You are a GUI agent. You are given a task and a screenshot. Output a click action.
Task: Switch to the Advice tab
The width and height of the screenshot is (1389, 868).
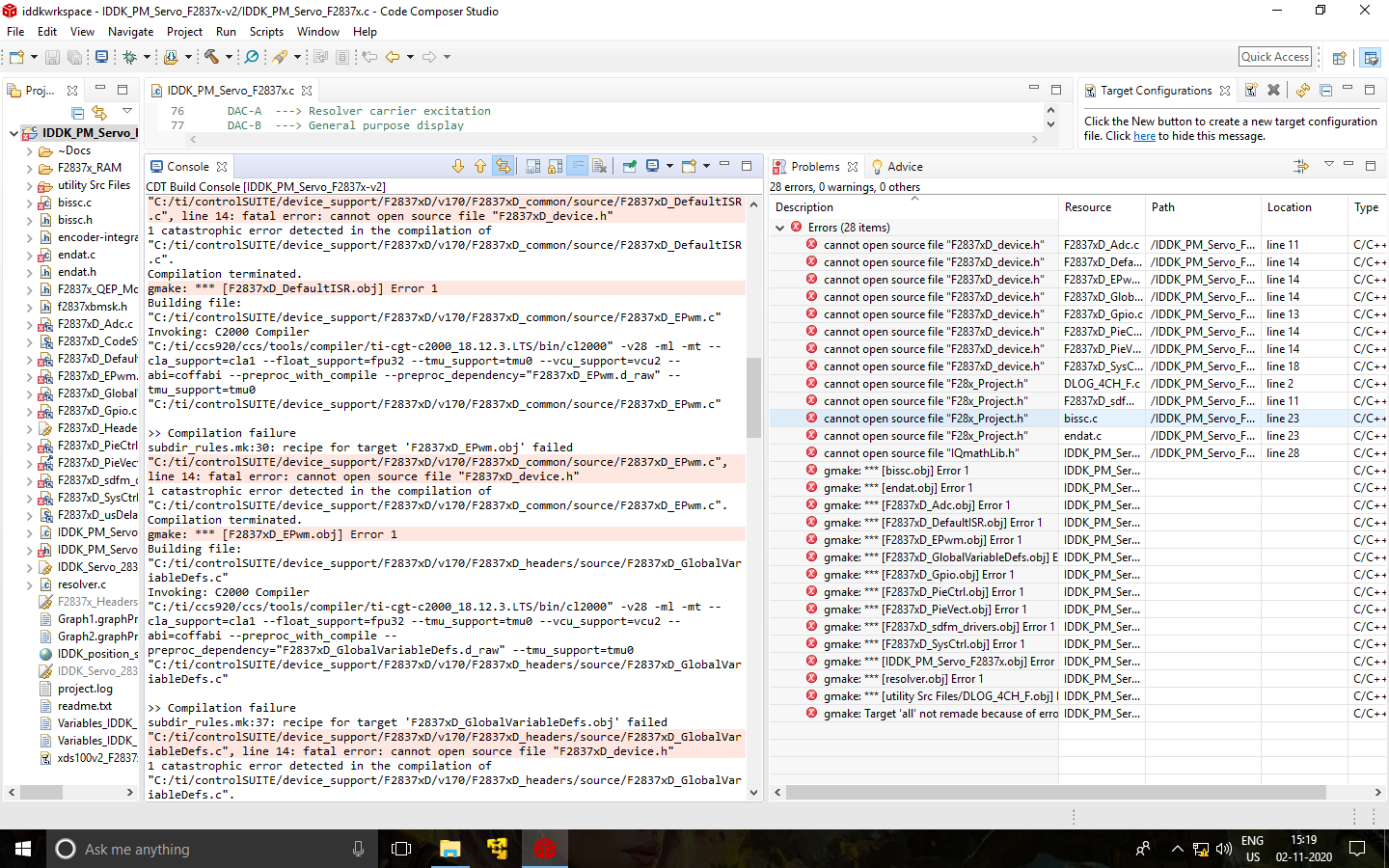point(904,166)
